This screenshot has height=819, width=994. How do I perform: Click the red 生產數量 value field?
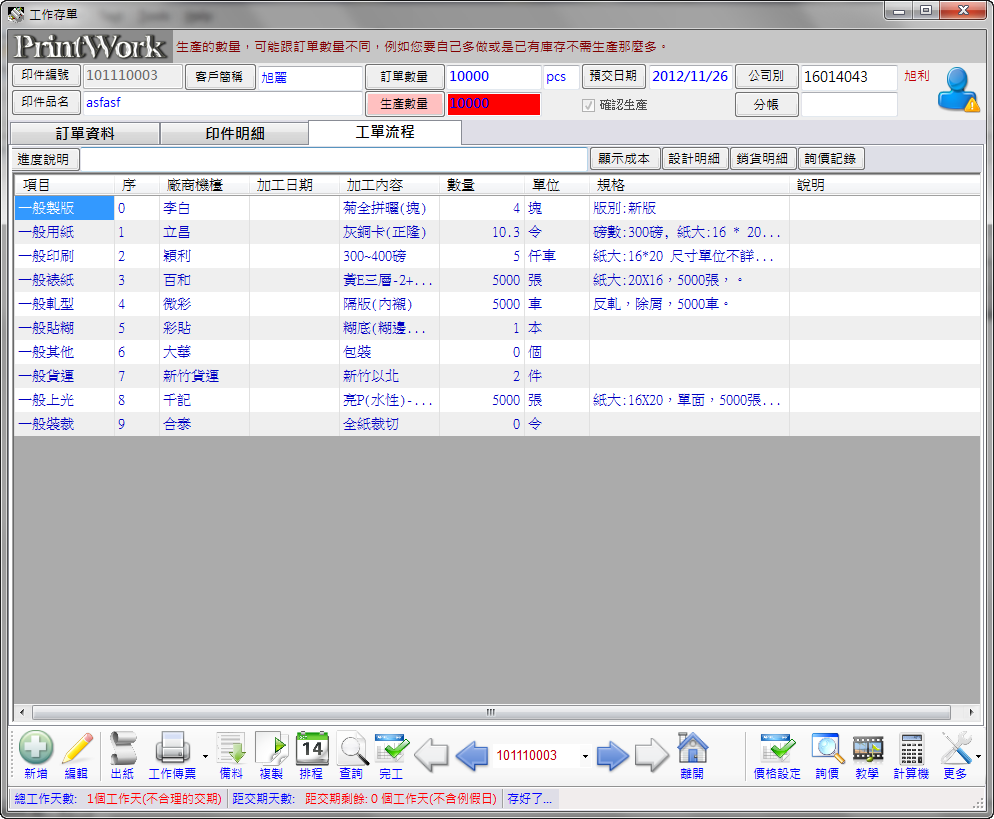click(x=494, y=104)
